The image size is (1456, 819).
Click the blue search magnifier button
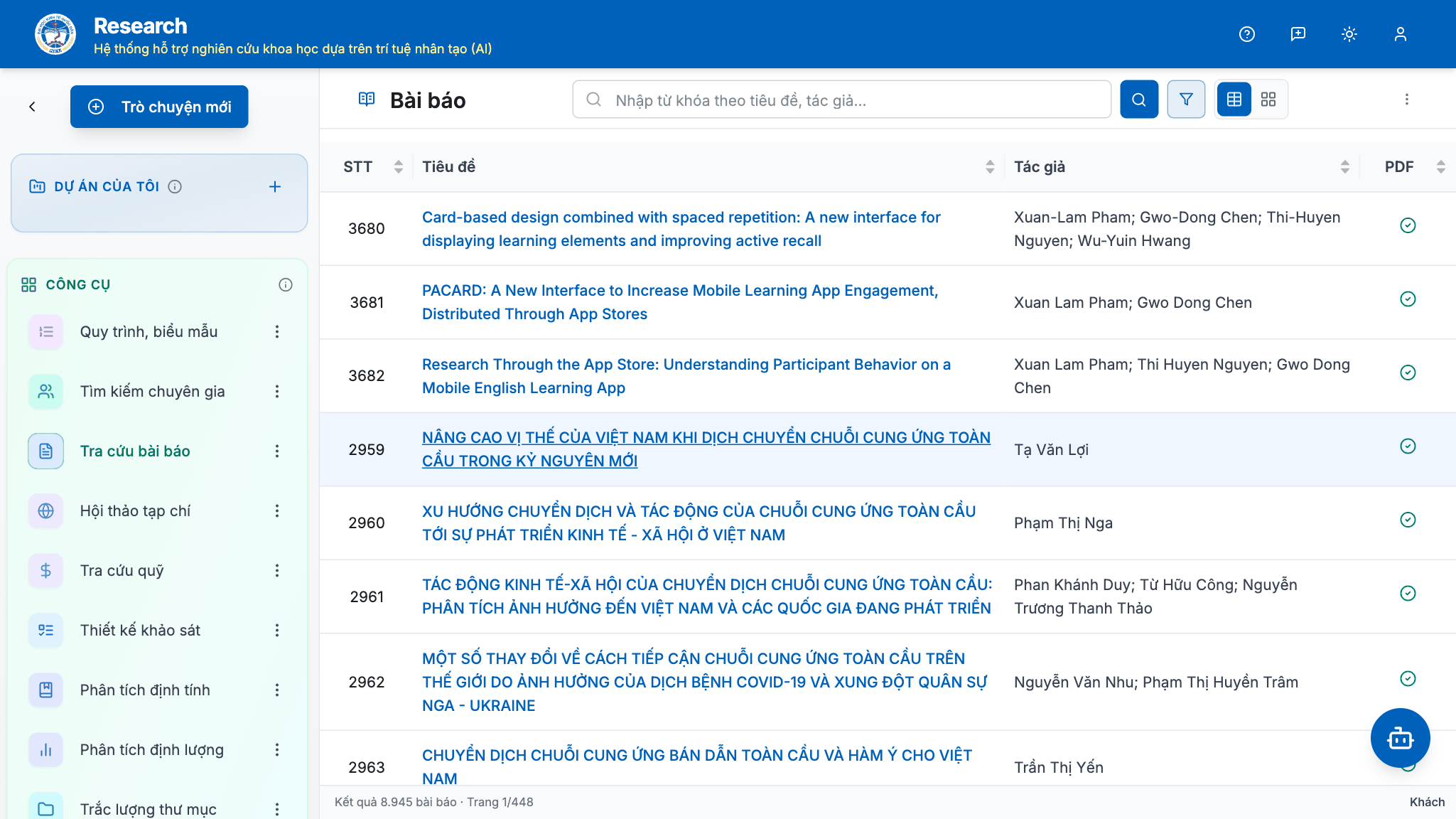click(x=1139, y=100)
